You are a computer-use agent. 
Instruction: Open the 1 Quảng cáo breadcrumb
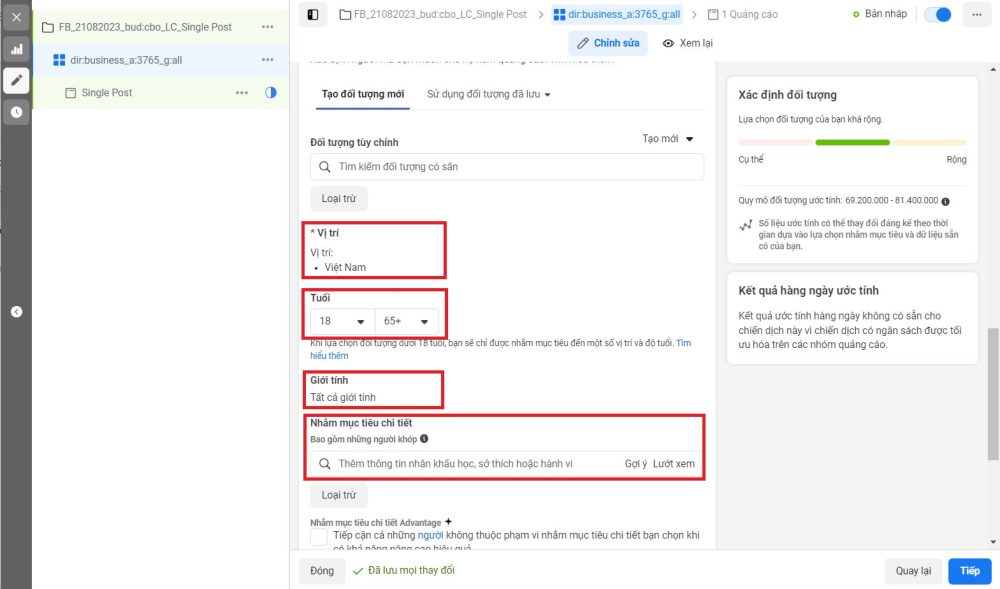pyautogui.click(x=743, y=15)
